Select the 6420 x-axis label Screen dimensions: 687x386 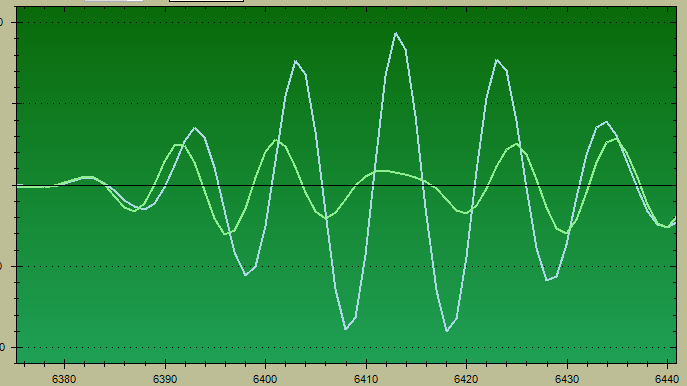click(x=466, y=379)
